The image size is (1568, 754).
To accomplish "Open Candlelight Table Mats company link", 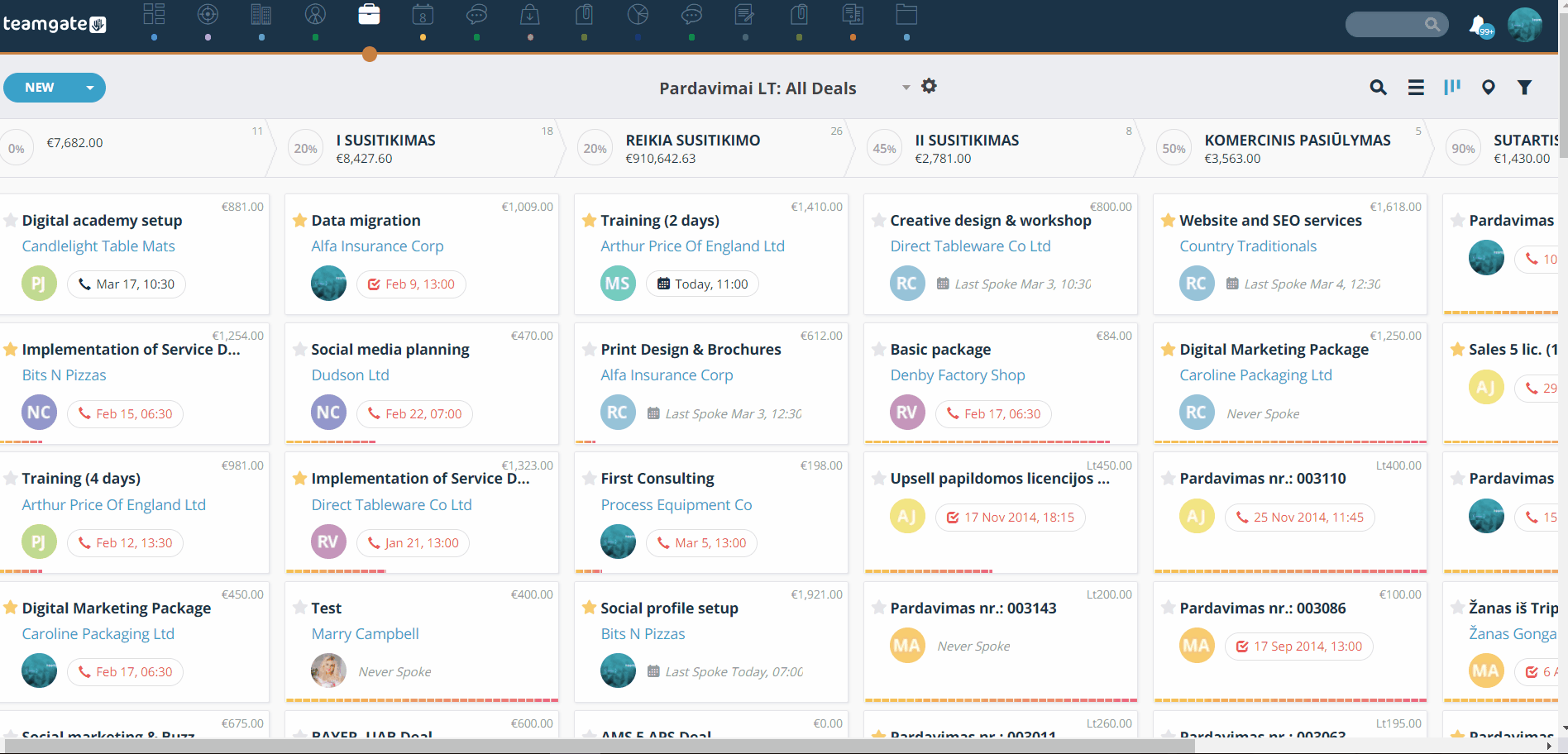I will [98, 246].
